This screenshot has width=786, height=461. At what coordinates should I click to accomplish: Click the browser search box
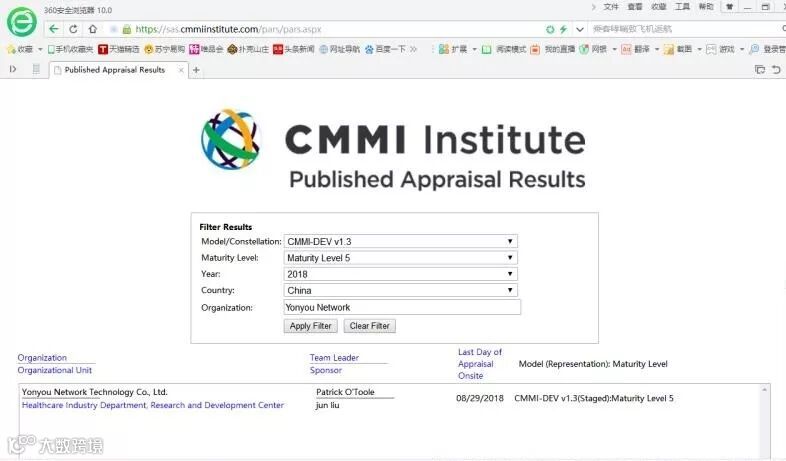tap(682, 30)
